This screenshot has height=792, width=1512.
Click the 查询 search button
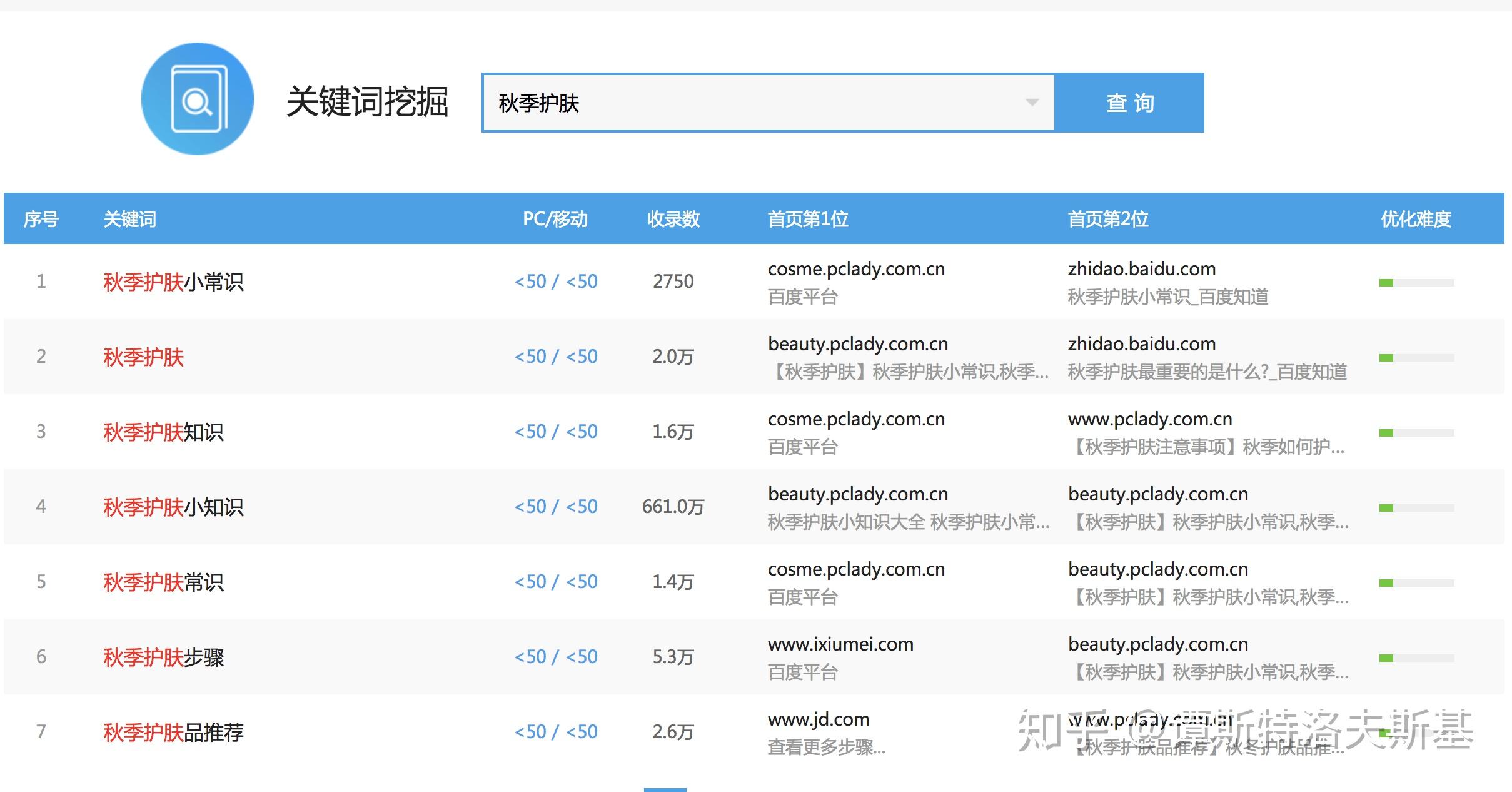pos(1129,103)
